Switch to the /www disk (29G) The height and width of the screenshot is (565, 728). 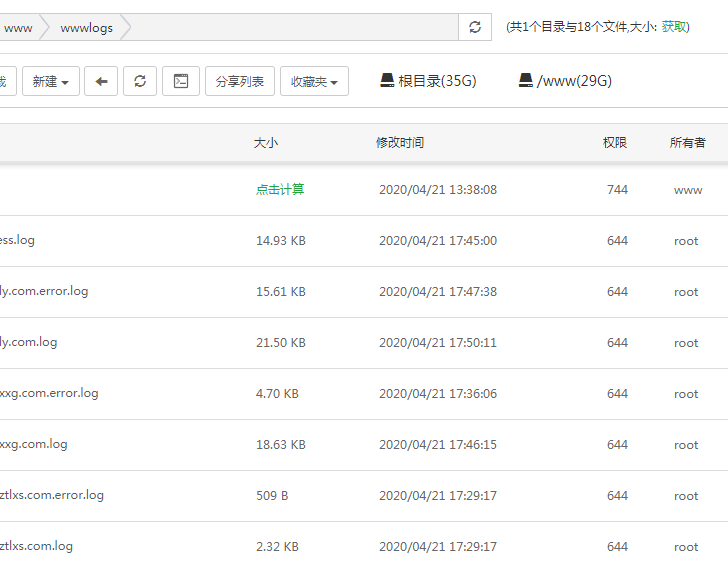click(565, 81)
